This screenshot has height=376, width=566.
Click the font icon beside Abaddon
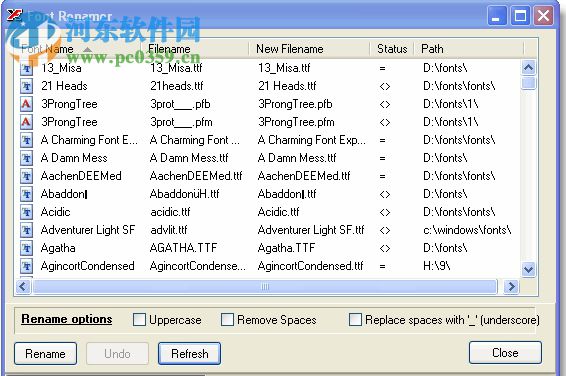(26, 194)
